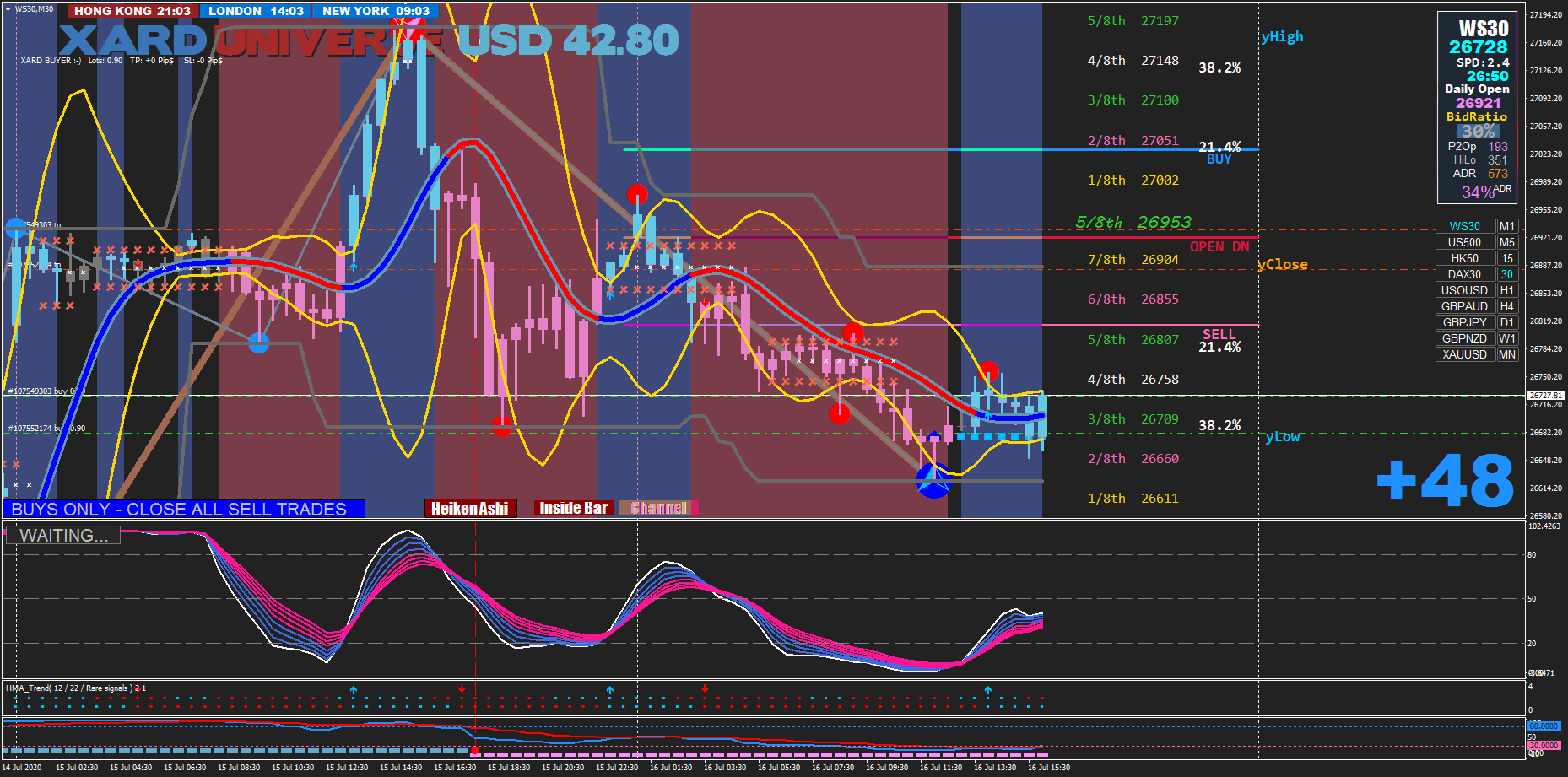Viewport: 1568px width, 777px height.
Task: Switch chart to US500 symbol
Action: 1465,242
